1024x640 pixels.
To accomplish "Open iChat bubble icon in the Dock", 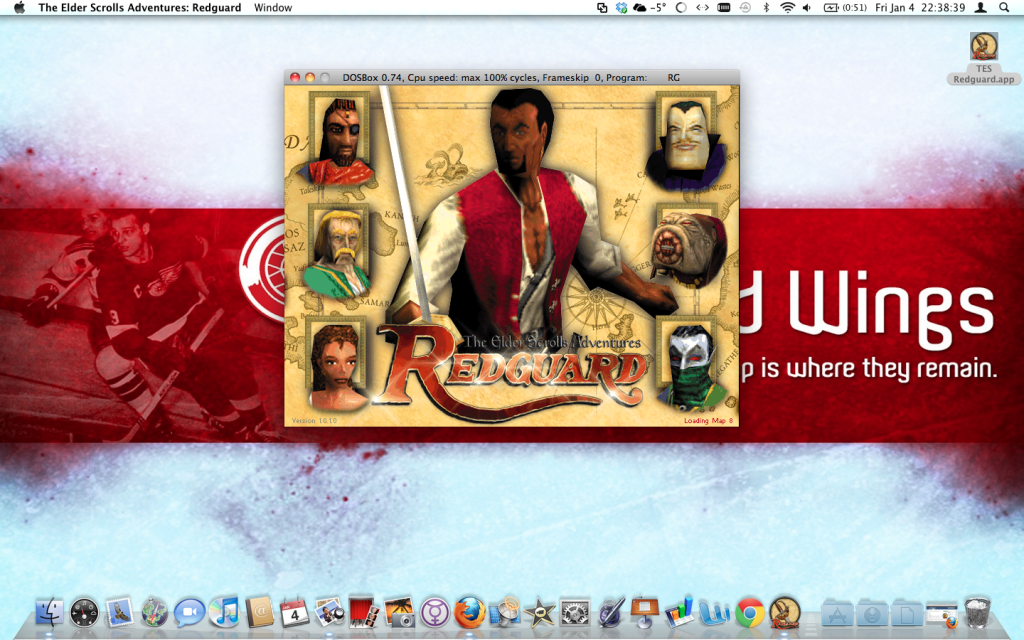I will 189,613.
